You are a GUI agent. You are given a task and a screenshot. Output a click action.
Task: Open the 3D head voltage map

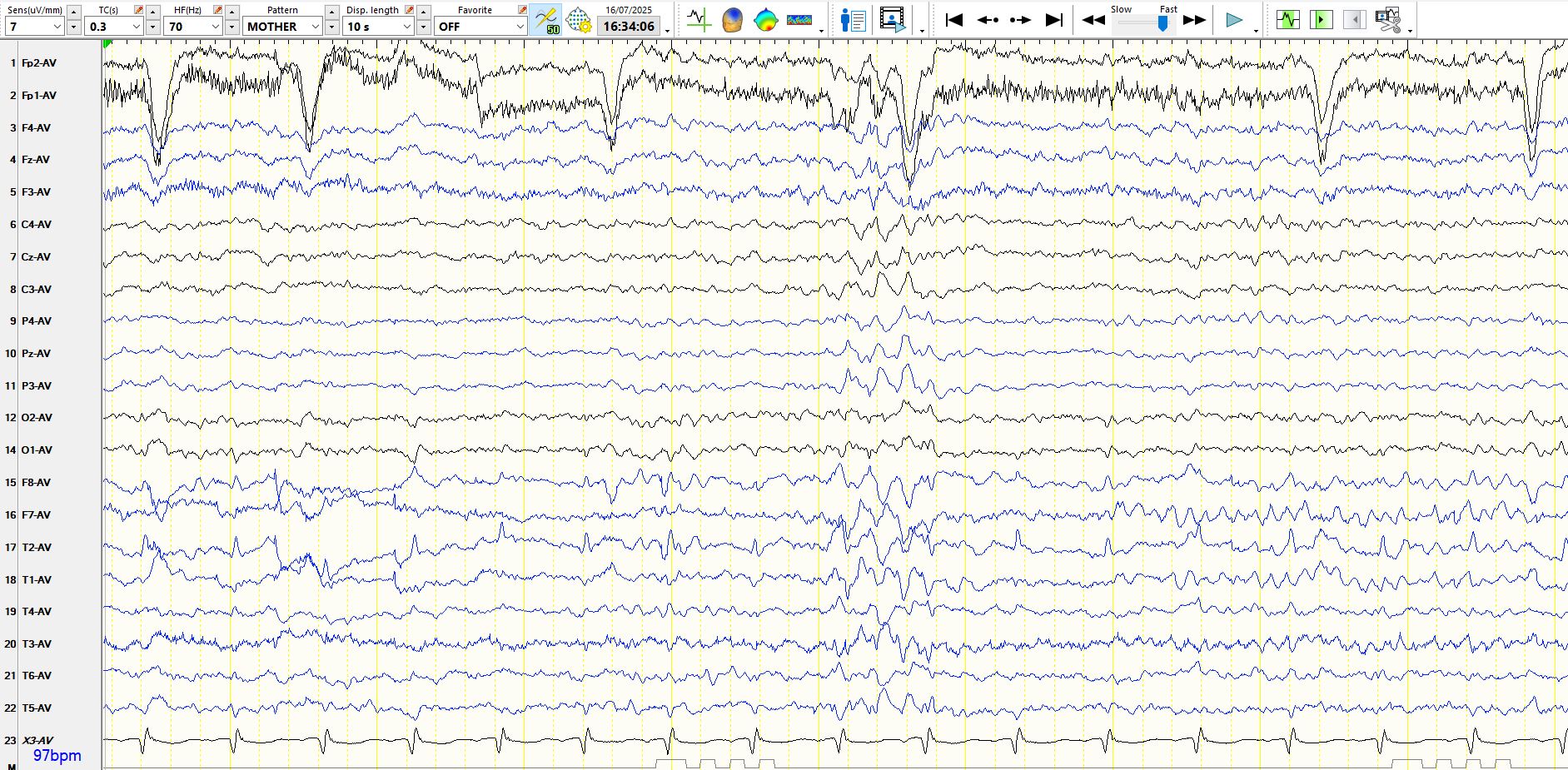point(732,20)
